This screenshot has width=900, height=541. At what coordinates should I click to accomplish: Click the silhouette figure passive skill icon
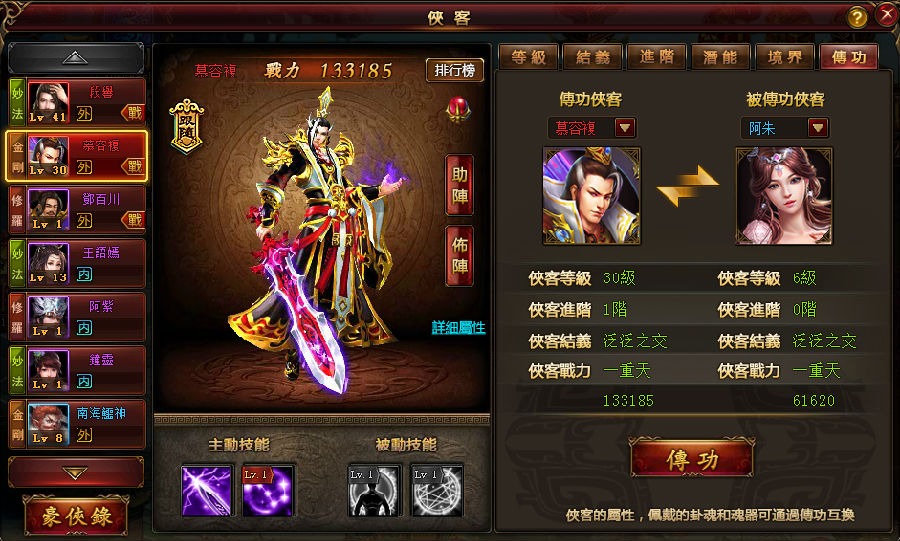(x=374, y=491)
